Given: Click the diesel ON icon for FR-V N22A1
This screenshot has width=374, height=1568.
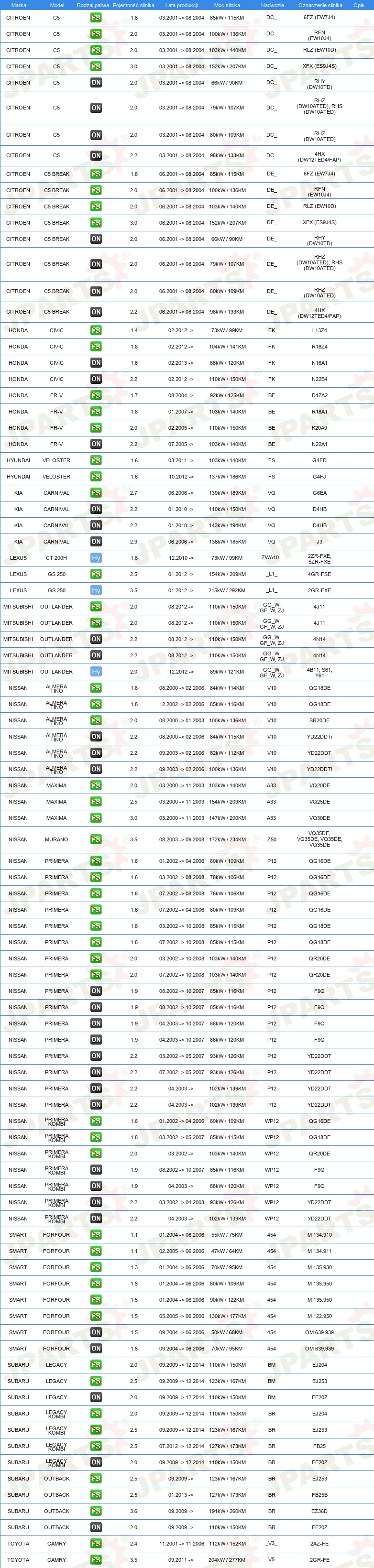Looking at the screenshot, I should [x=96, y=445].
